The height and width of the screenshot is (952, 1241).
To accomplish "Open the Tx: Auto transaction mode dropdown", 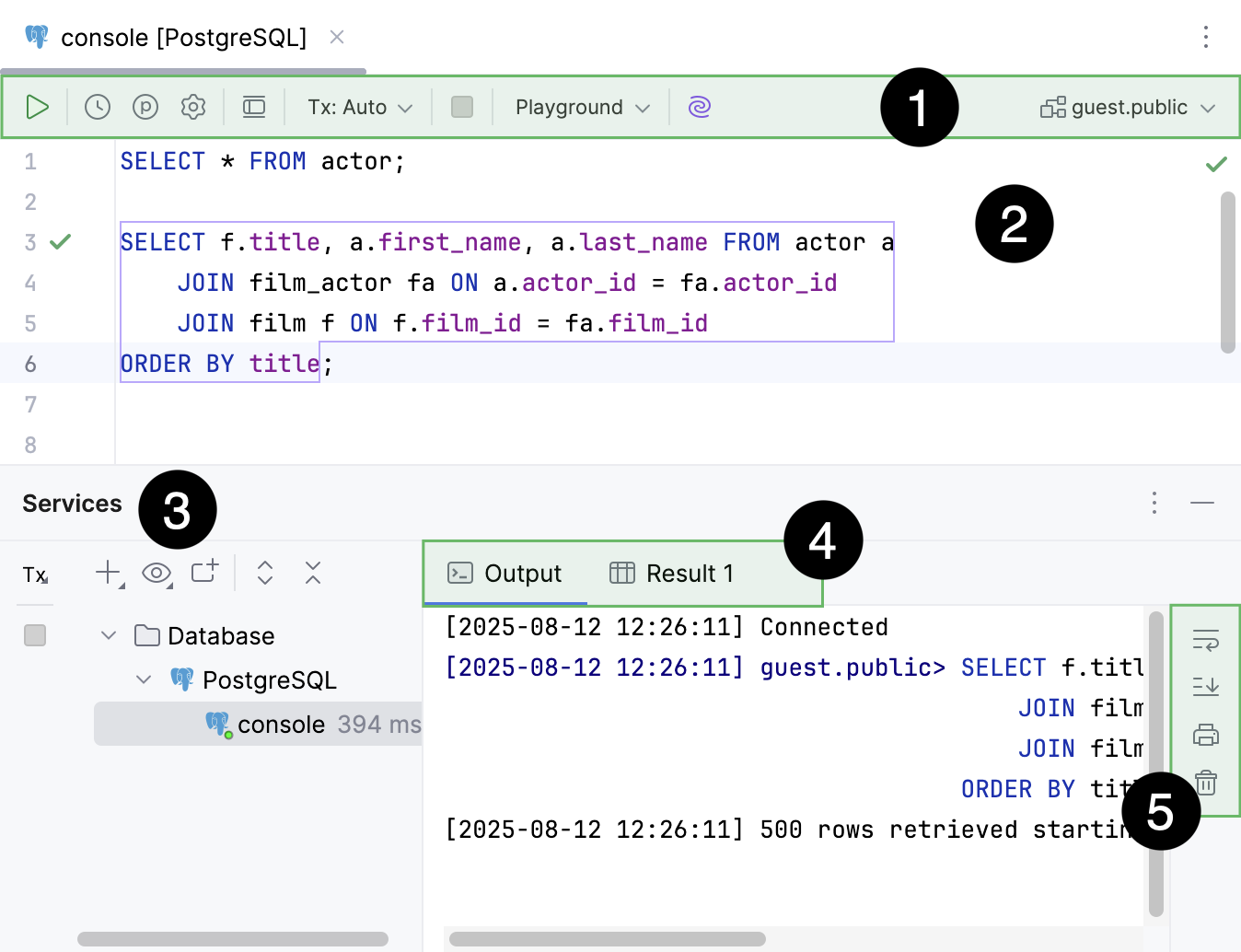I will click(357, 106).
